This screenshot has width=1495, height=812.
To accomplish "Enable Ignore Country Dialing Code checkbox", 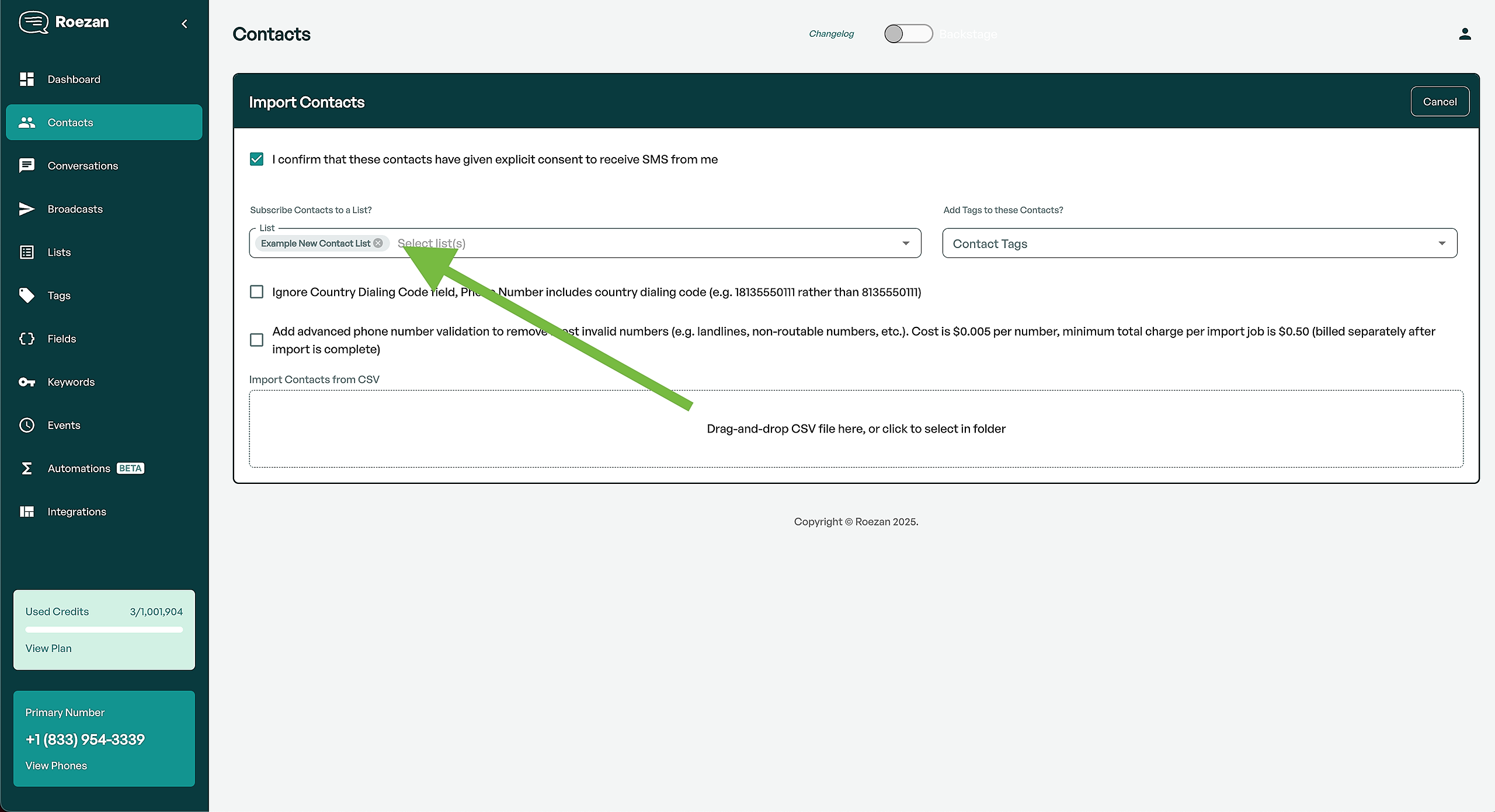I will [257, 292].
